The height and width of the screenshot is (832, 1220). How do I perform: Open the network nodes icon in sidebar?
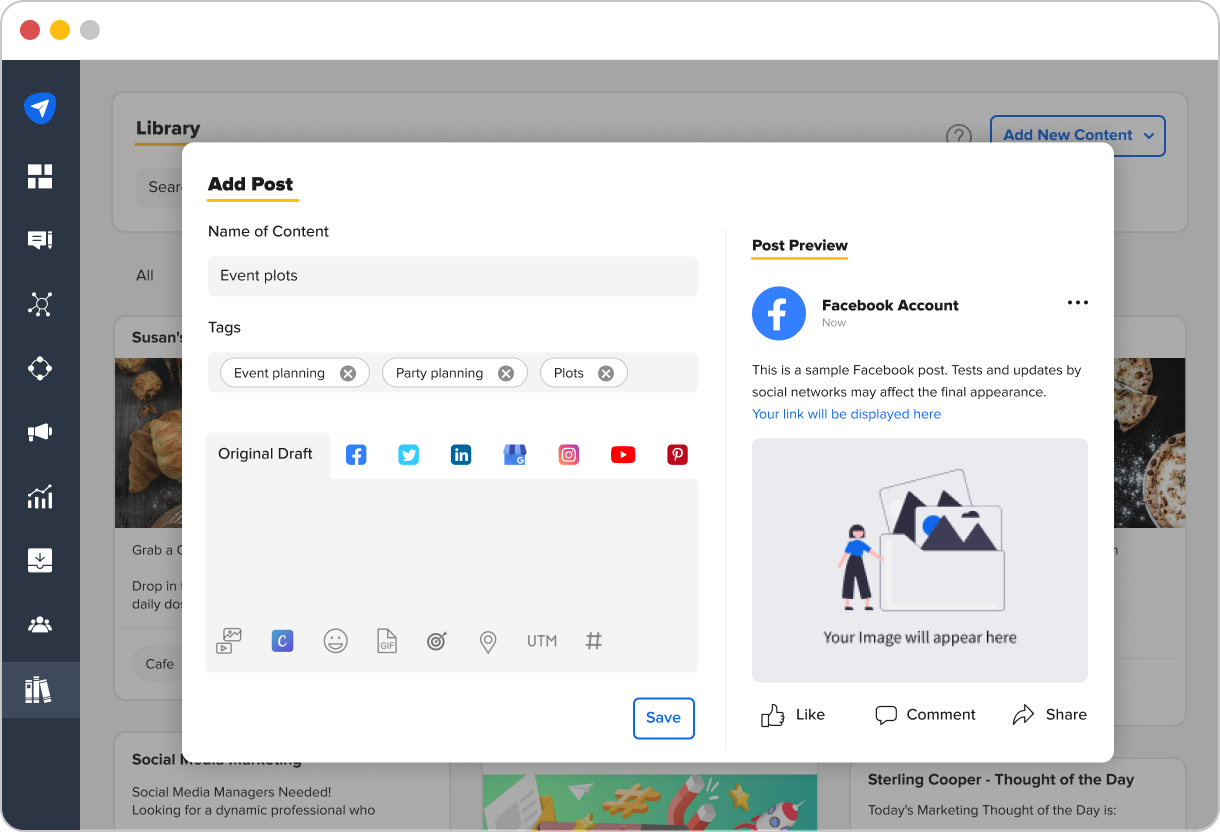click(40, 304)
